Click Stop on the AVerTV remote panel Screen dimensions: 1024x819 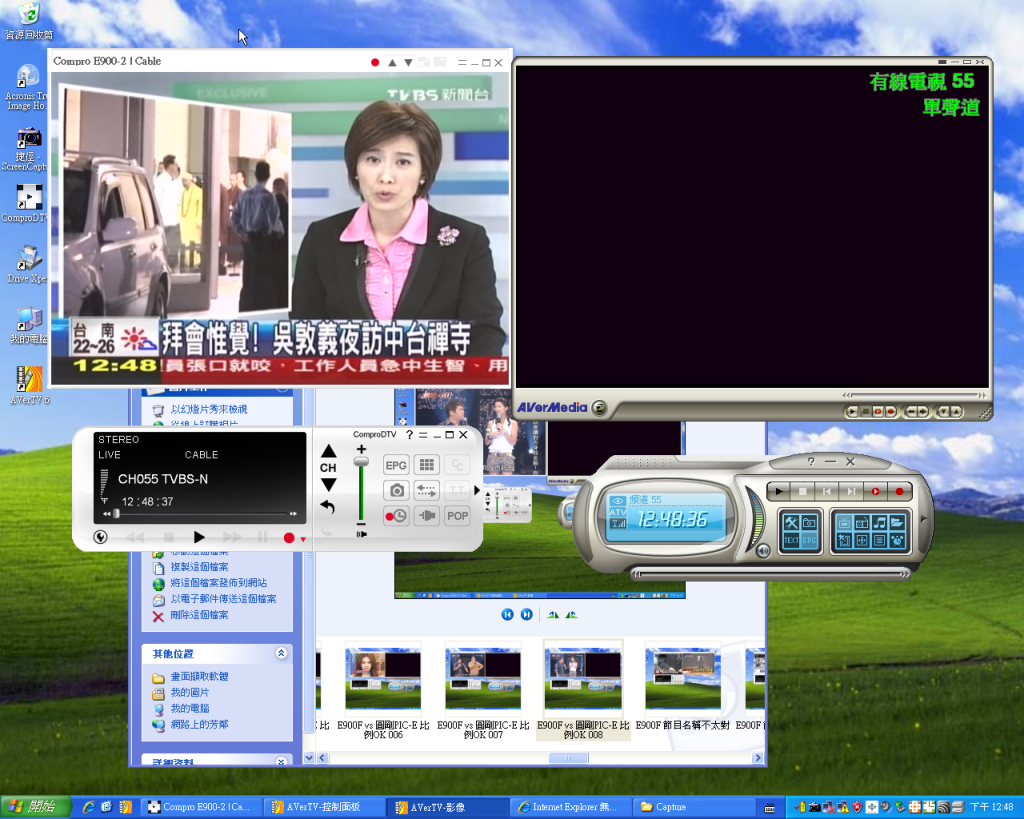(803, 491)
